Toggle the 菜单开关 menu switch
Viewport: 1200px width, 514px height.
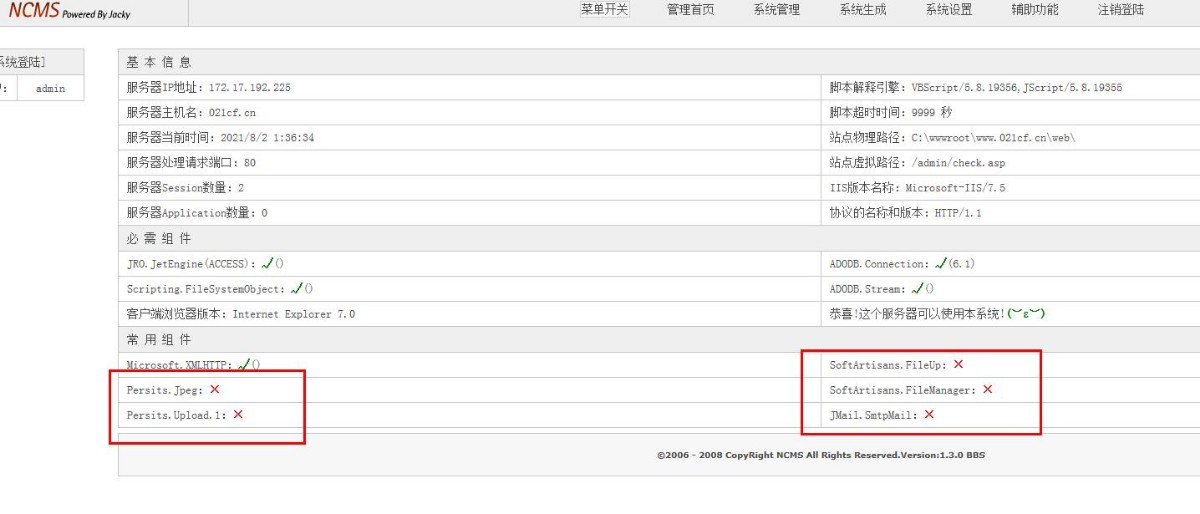pyautogui.click(x=605, y=10)
